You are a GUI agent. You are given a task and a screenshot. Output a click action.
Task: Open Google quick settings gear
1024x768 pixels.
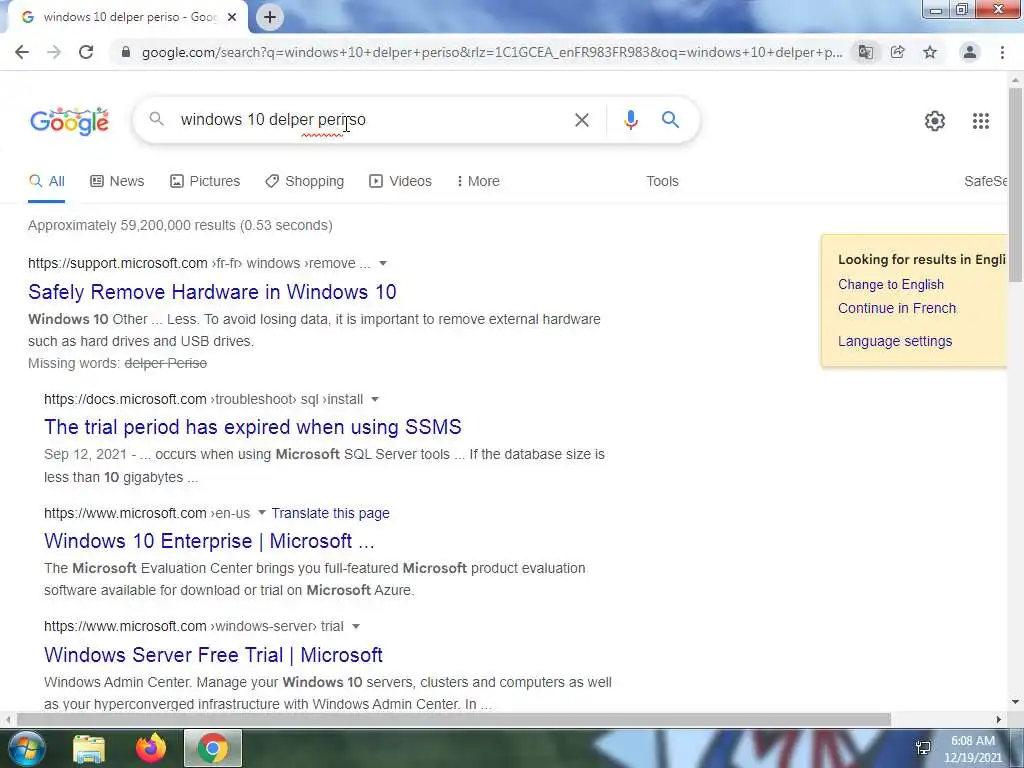[935, 121]
